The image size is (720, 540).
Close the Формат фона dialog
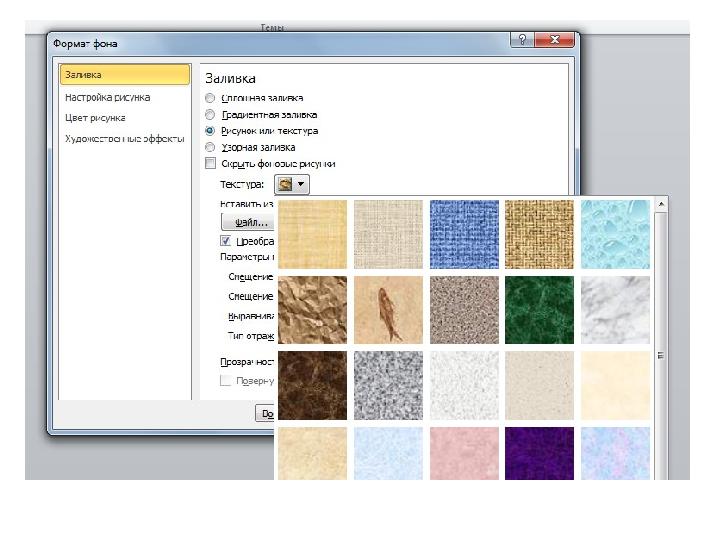(x=555, y=39)
